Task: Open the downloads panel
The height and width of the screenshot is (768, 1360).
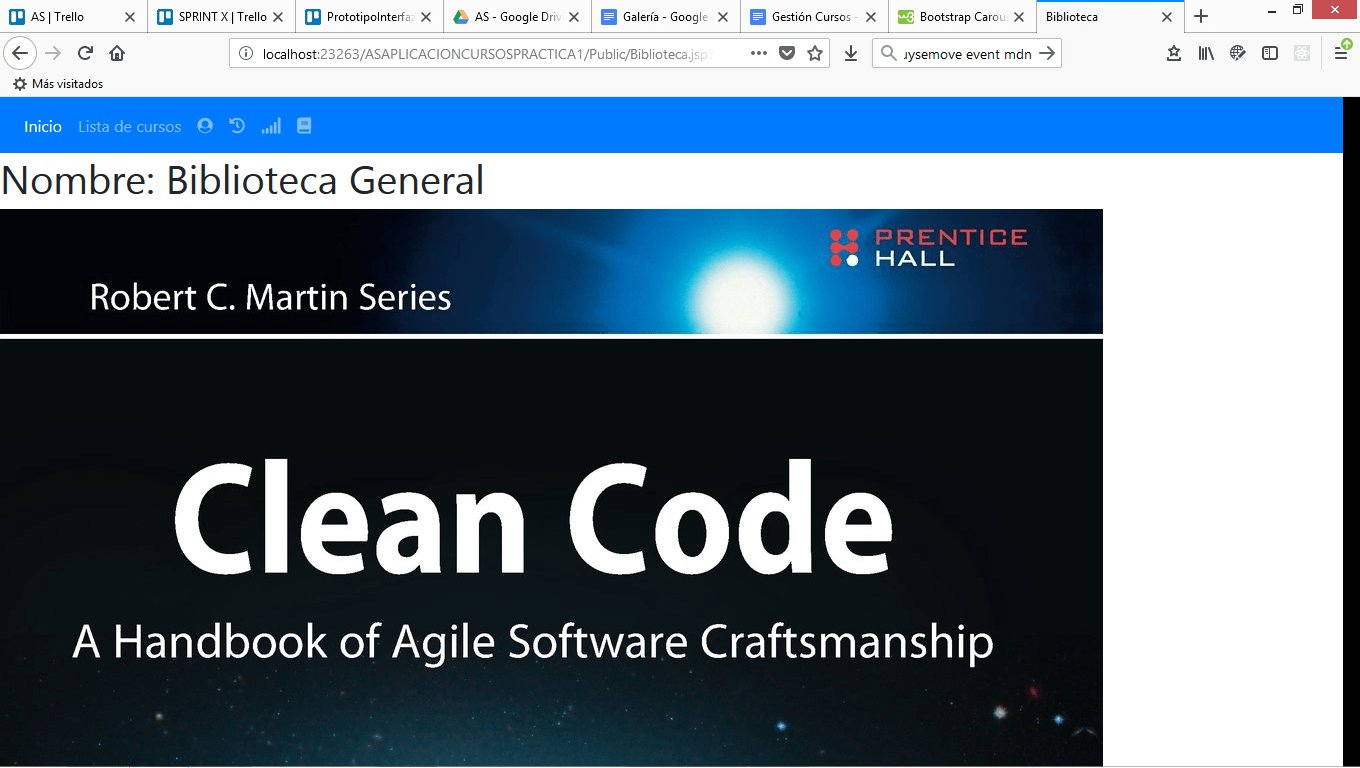Action: (x=851, y=53)
